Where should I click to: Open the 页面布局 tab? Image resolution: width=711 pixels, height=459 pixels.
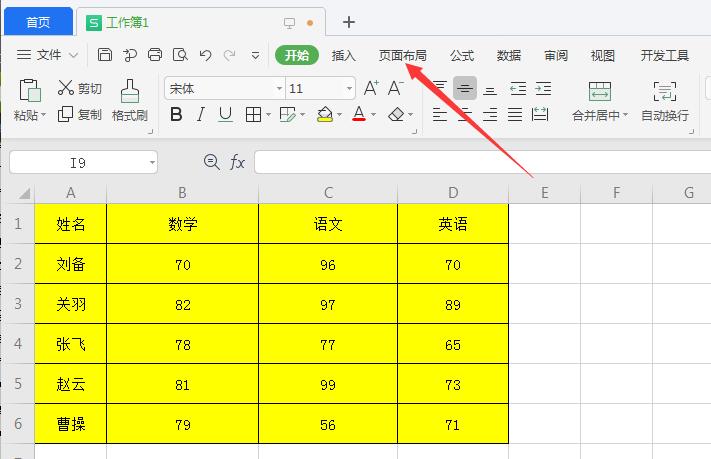403,55
